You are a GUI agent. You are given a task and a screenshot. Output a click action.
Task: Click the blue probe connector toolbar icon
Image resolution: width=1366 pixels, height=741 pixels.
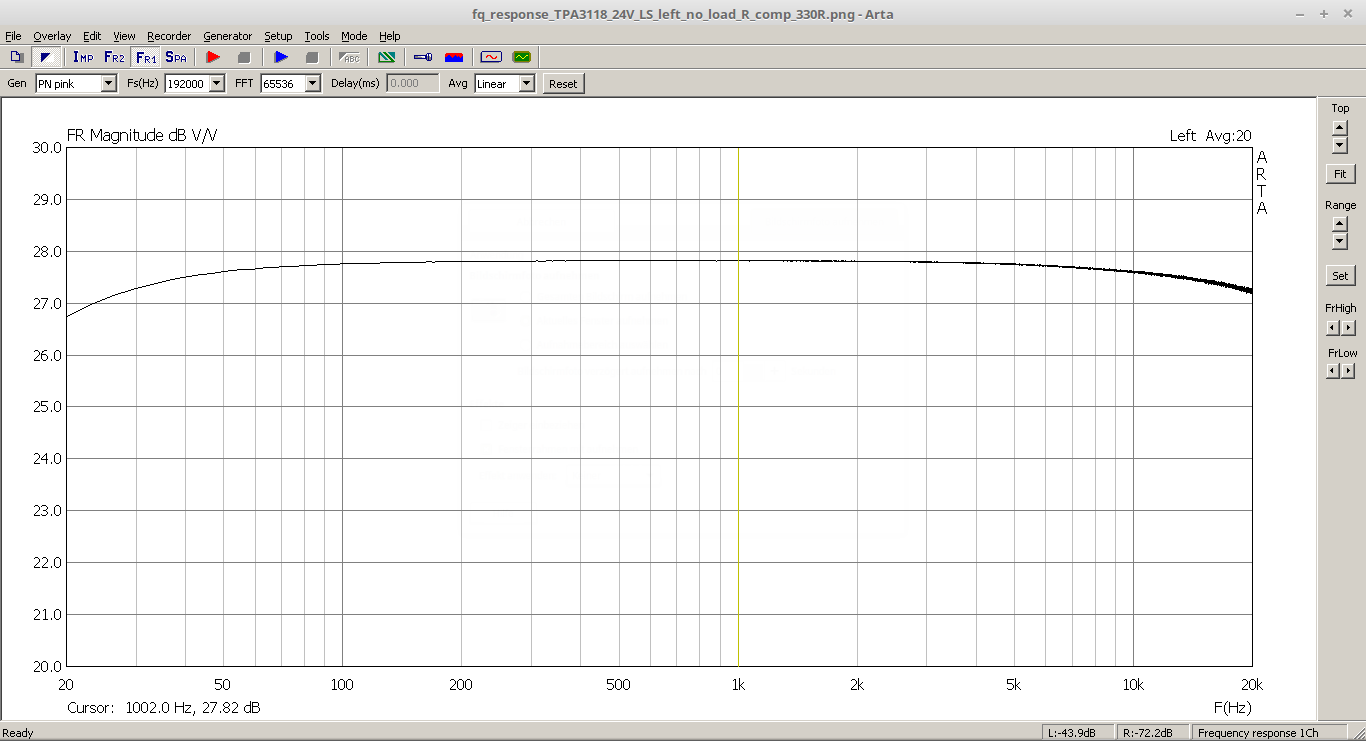pyautogui.click(x=423, y=57)
